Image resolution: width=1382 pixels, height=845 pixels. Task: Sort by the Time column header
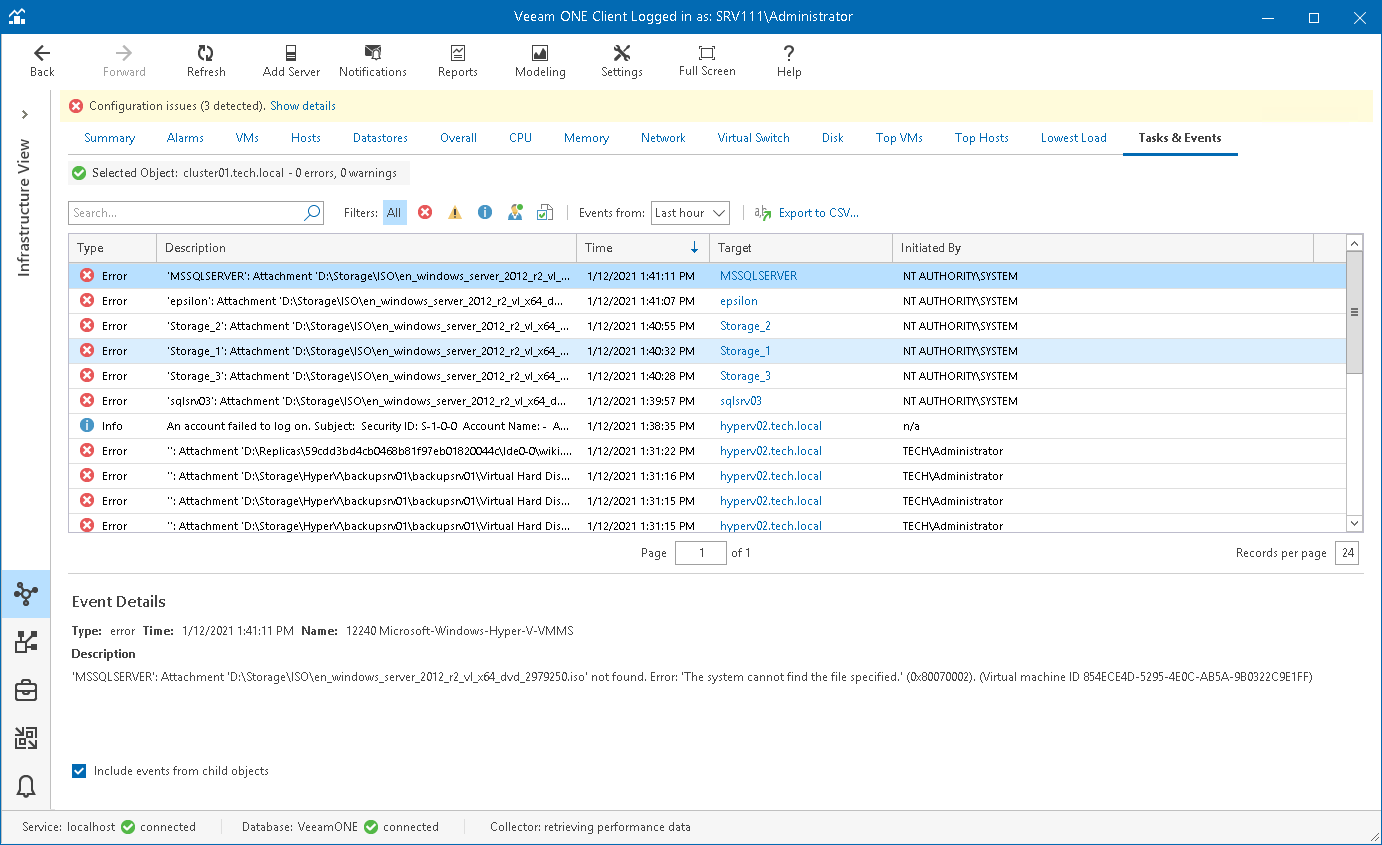click(640, 248)
